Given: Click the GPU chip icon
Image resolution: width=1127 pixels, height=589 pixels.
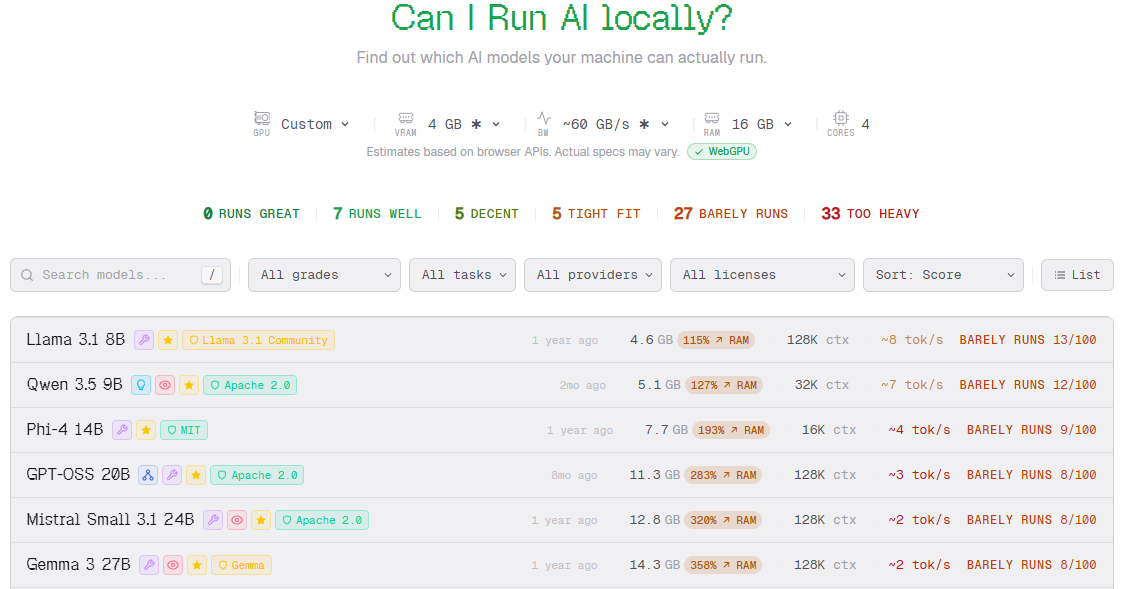Looking at the screenshot, I should pos(262,118).
